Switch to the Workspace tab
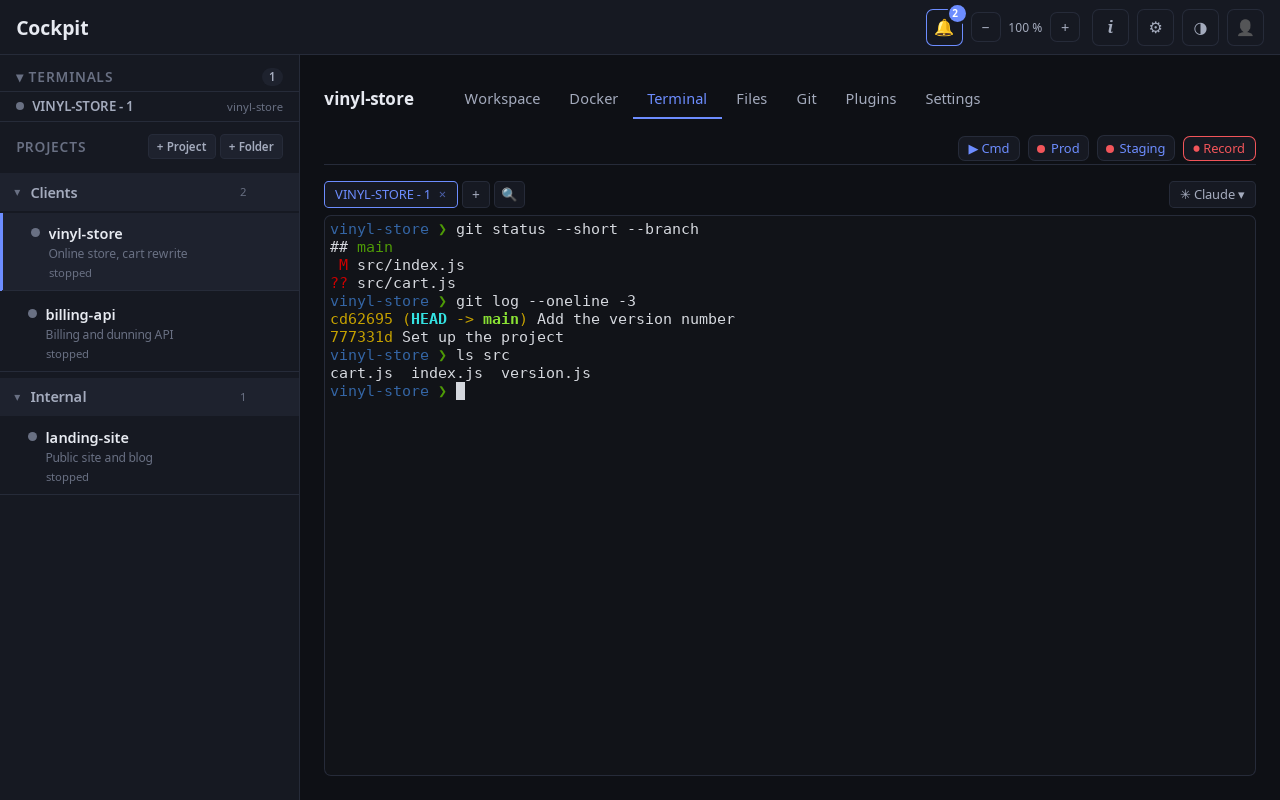 [502, 99]
